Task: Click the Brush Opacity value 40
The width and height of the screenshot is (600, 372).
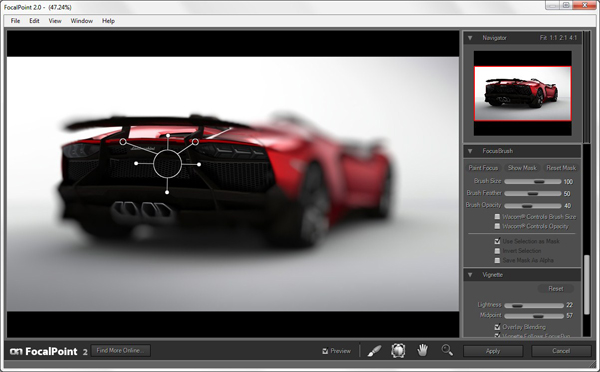Action: tap(567, 206)
